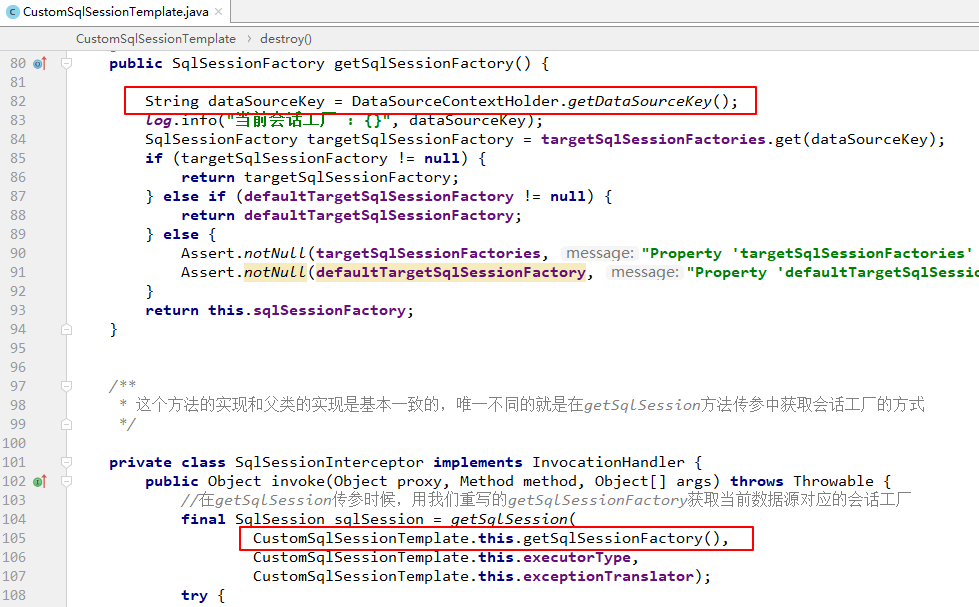Click CustomSqlSessionTemplate in the breadcrumb bar
The height and width of the screenshot is (607, 979).
(156, 39)
